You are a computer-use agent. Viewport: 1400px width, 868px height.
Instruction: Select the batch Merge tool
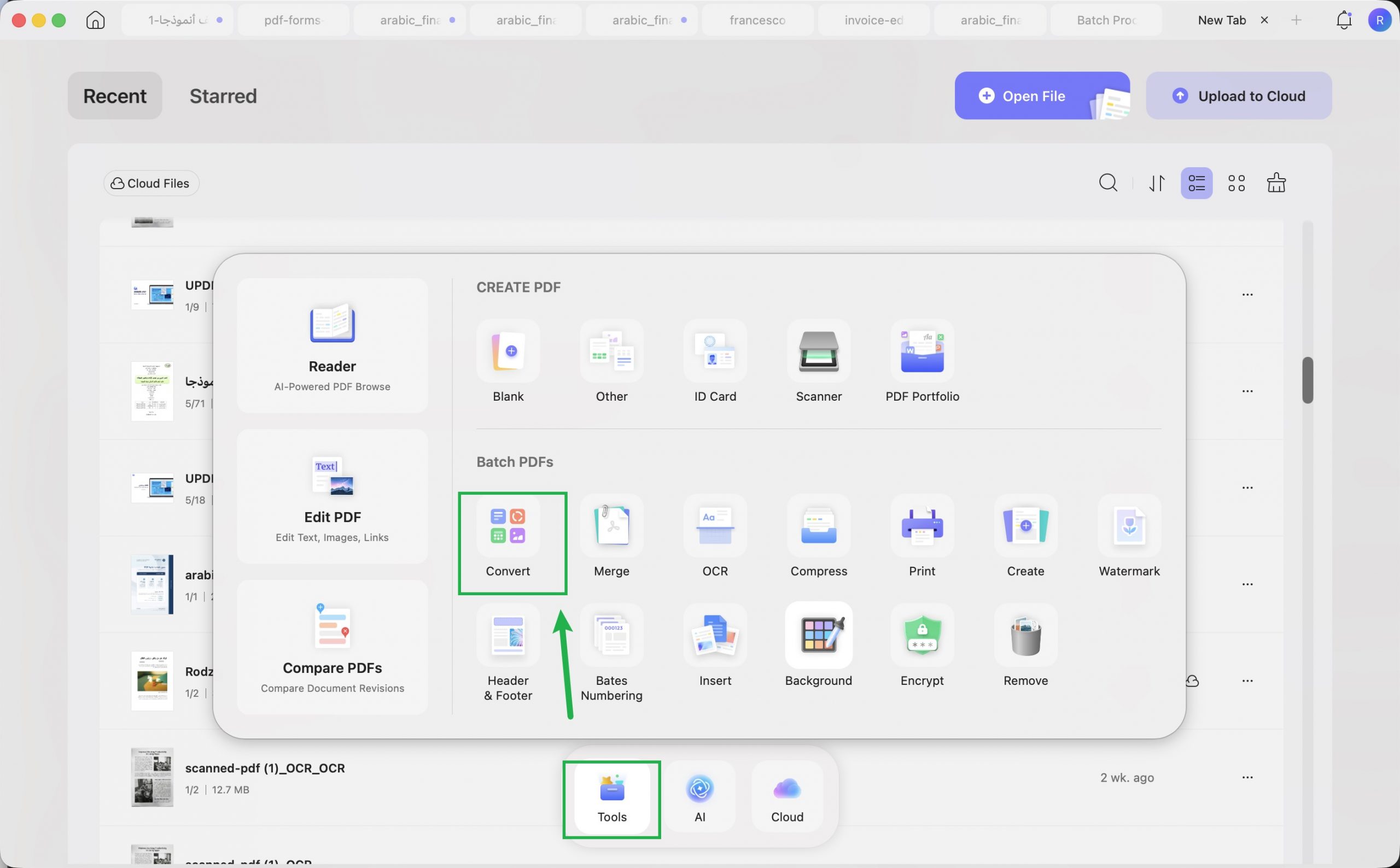[x=611, y=536]
